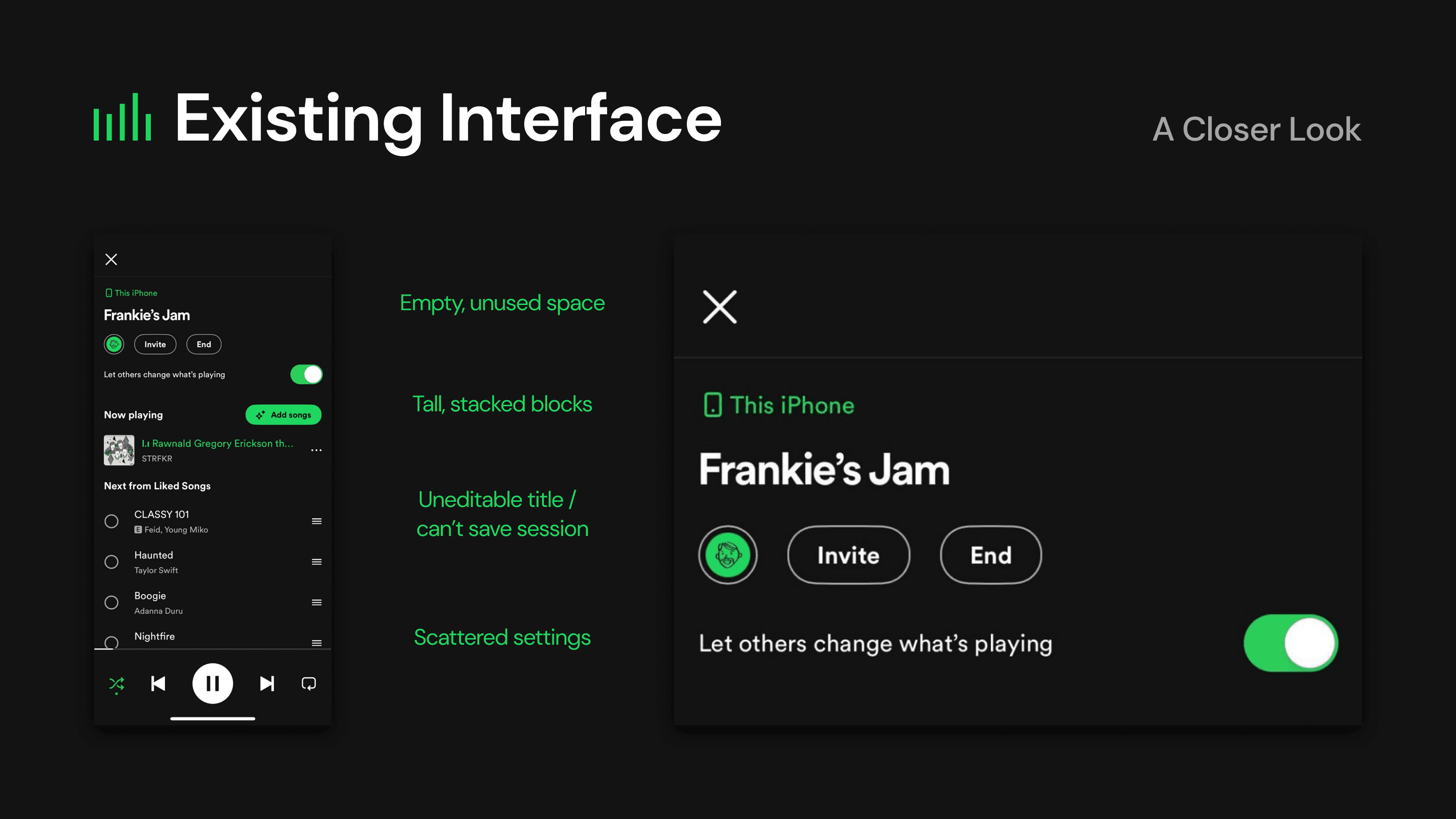This screenshot has height=819, width=1456.
Task: Click the large host avatar in closer look
Action: (728, 555)
